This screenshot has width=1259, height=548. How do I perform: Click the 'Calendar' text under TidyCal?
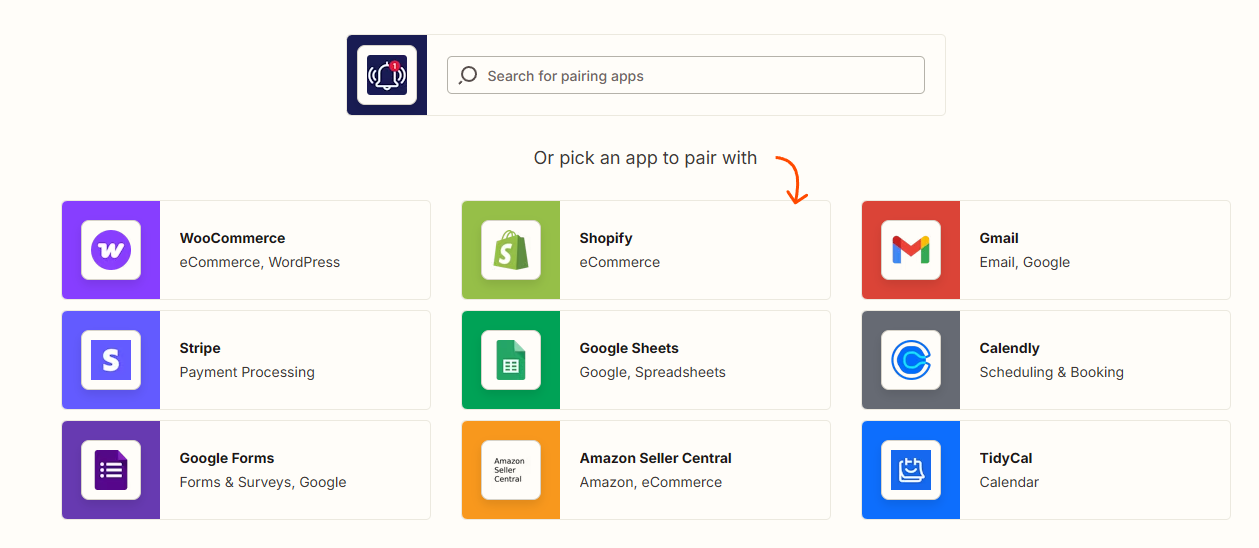click(1009, 482)
